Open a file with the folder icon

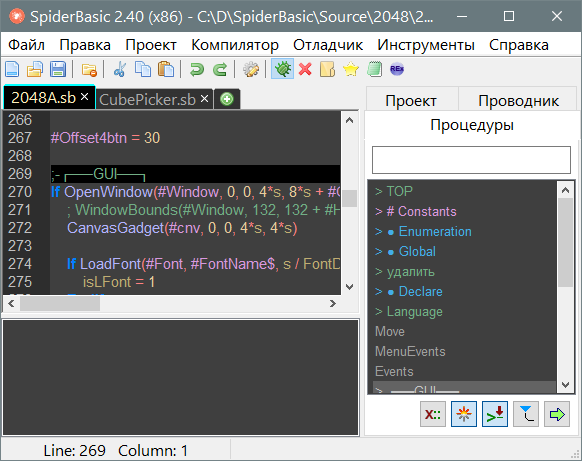coord(35,69)
